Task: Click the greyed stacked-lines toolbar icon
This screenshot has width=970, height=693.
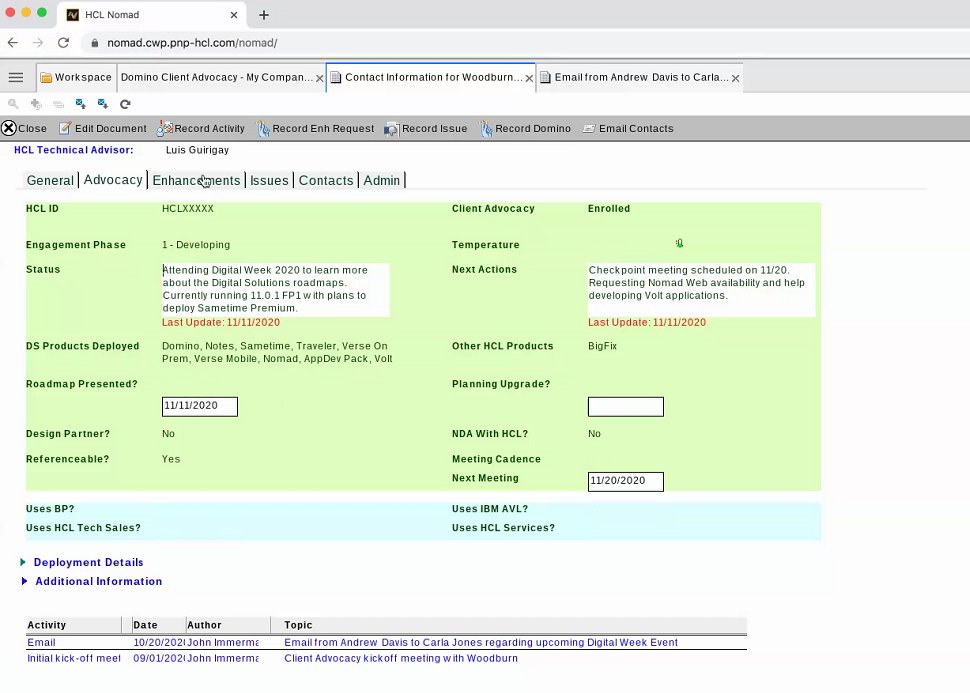Action: tap(58, 104)
